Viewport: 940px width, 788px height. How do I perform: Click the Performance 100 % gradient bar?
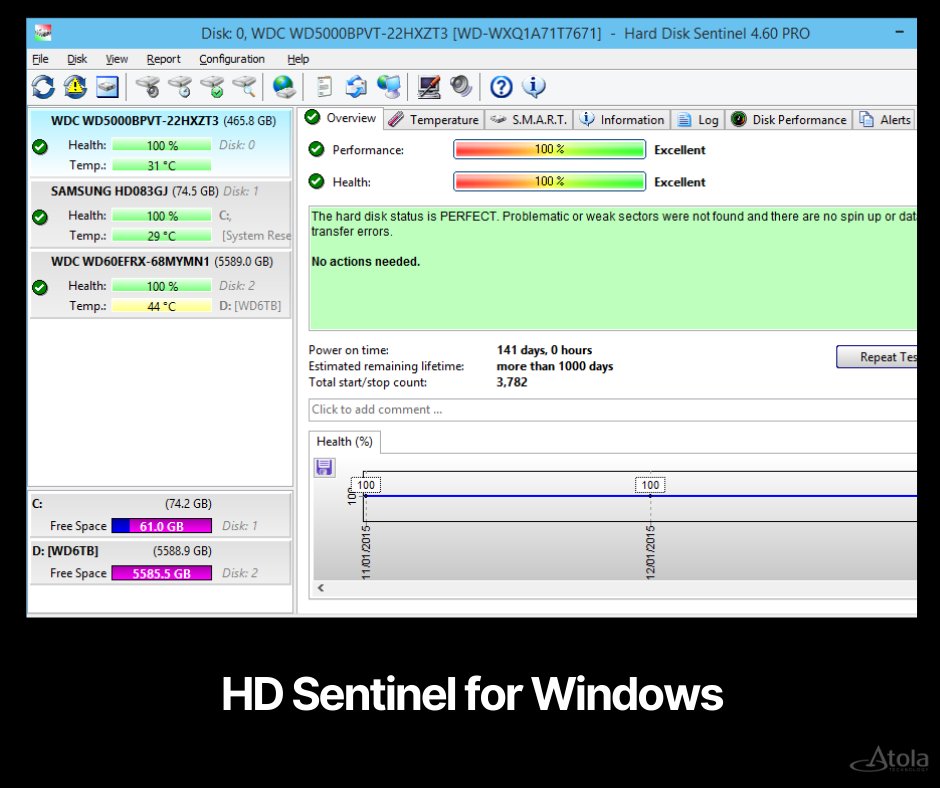[549, 149]
